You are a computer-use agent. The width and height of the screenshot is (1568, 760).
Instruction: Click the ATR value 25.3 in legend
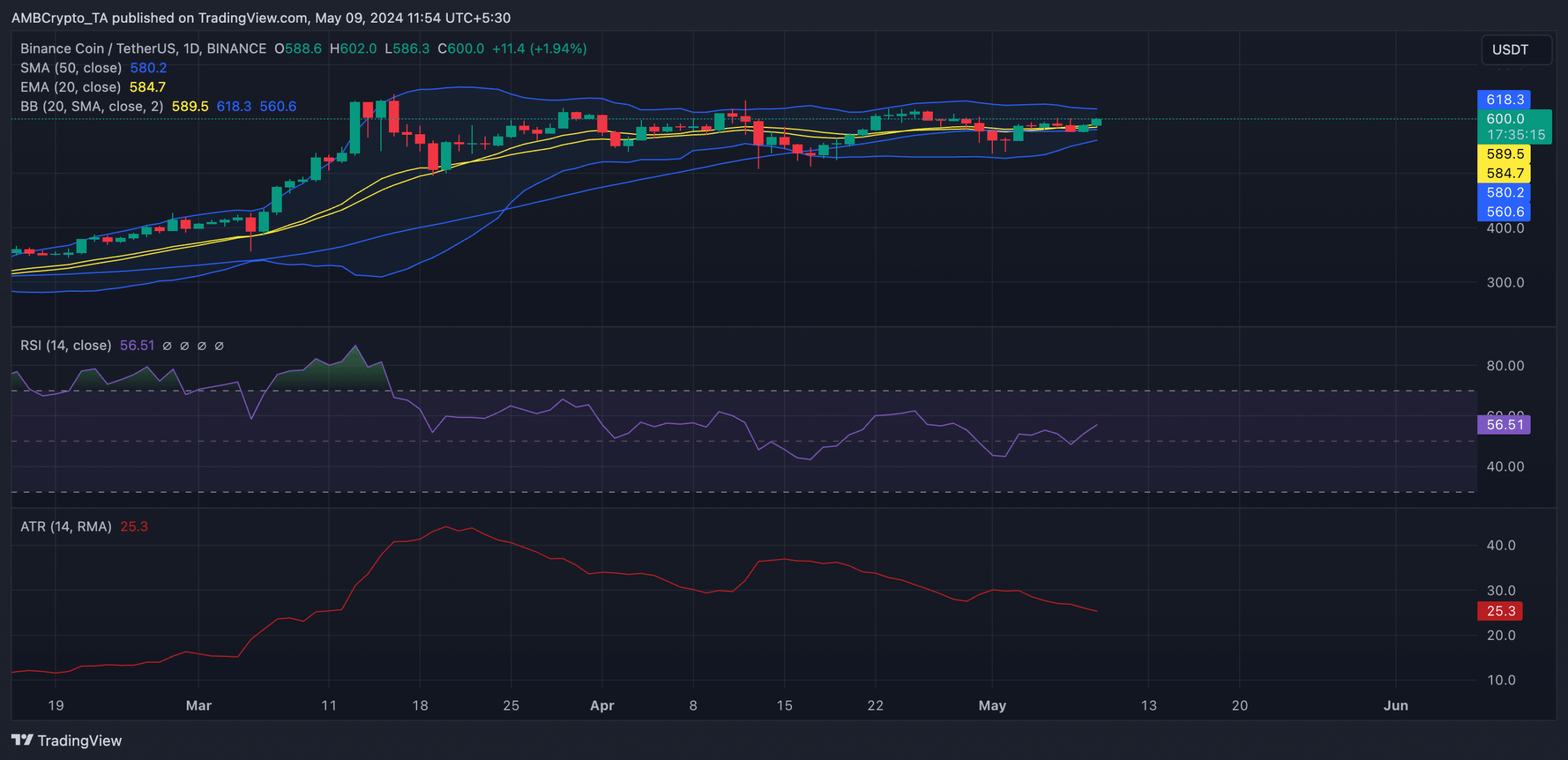(134, 526)
